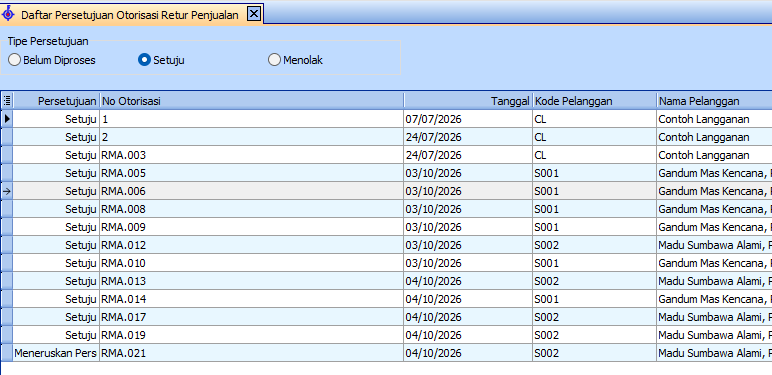The image size is (772, 375).
Task: Click Gandum Mas Kencana in the RMA.008 row
Action: click(714, 209)
